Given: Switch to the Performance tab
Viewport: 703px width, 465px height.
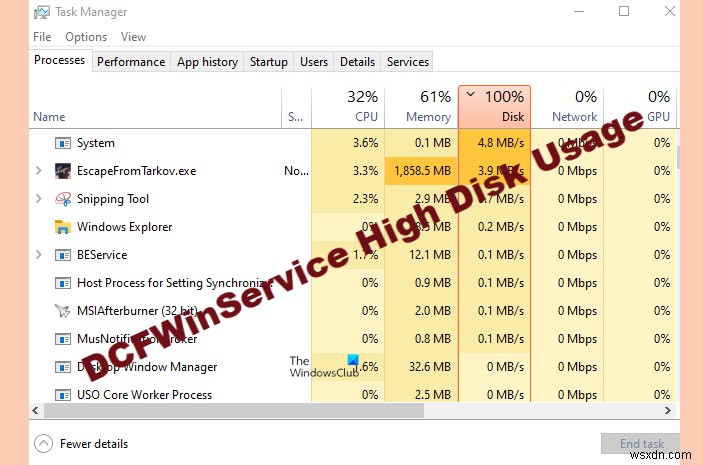Looking at the screenshot, I should (131, 62).
